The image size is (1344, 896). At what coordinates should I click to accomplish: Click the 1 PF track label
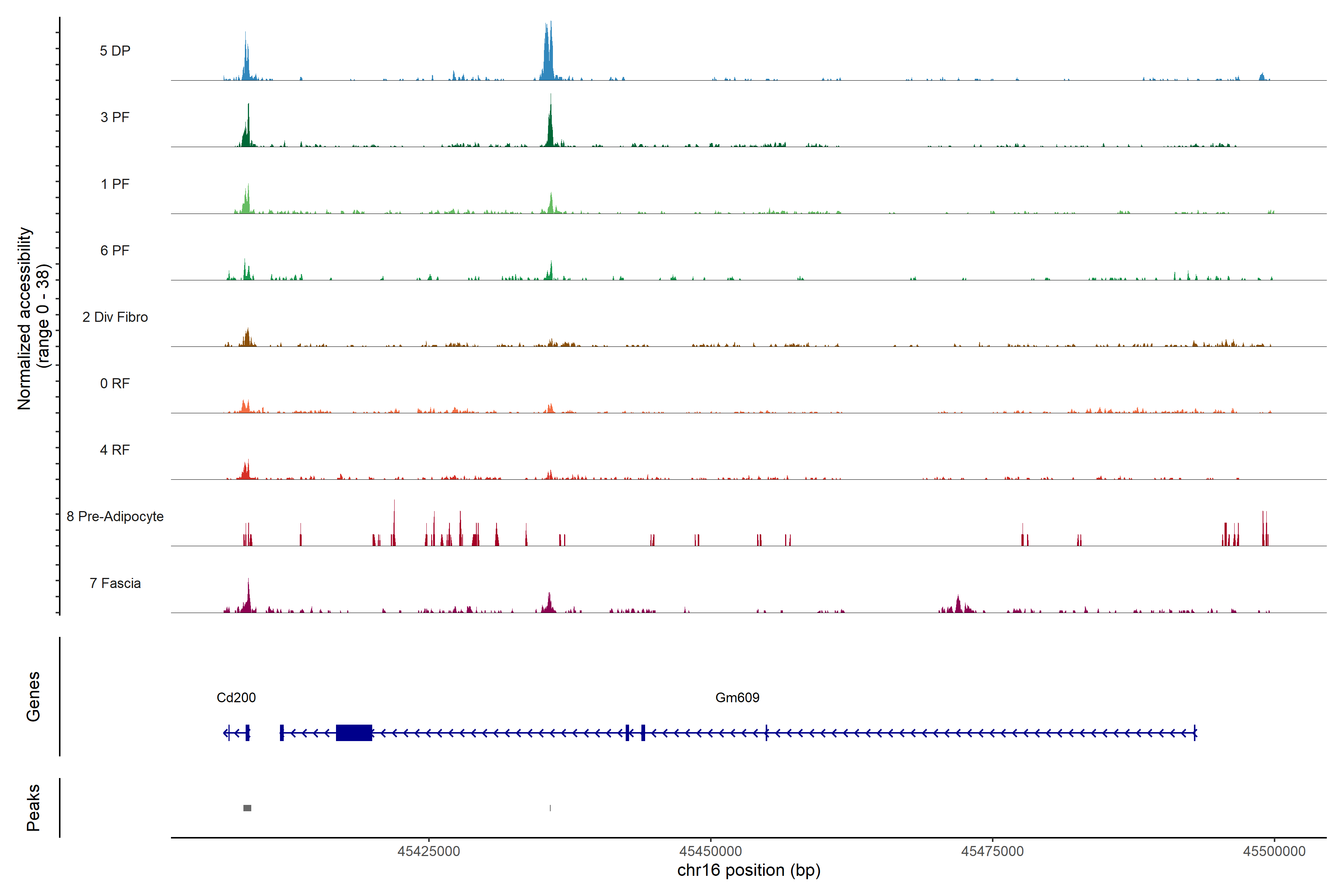tap(115, 184)
